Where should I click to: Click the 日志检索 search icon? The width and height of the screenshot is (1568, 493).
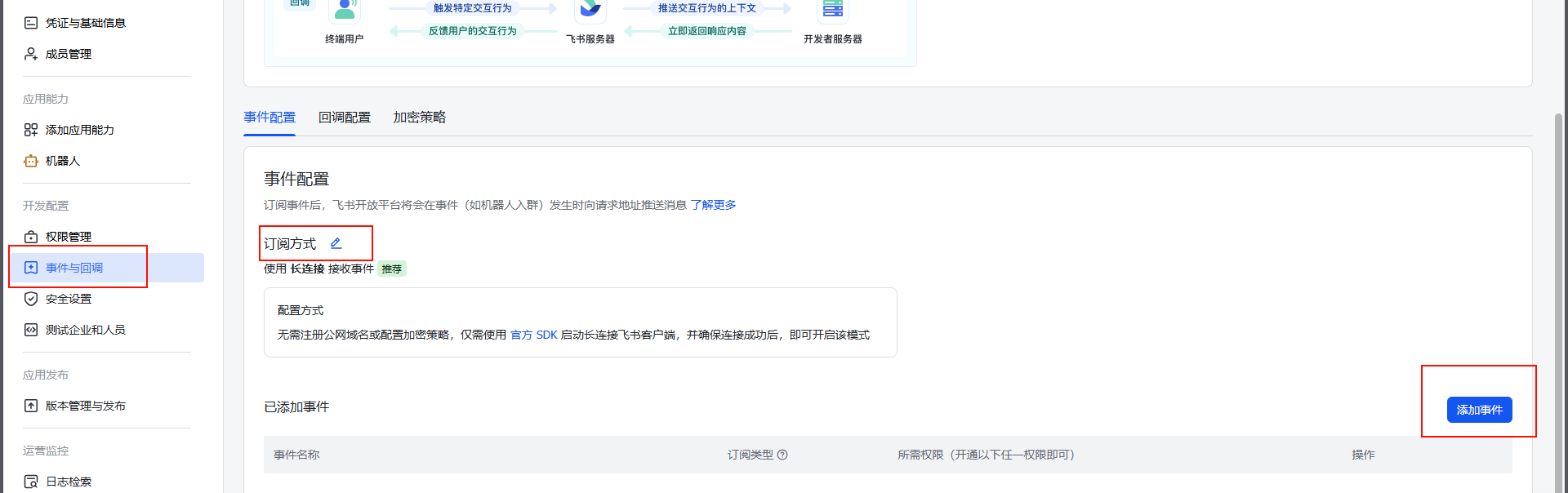[x=31, y=482]
